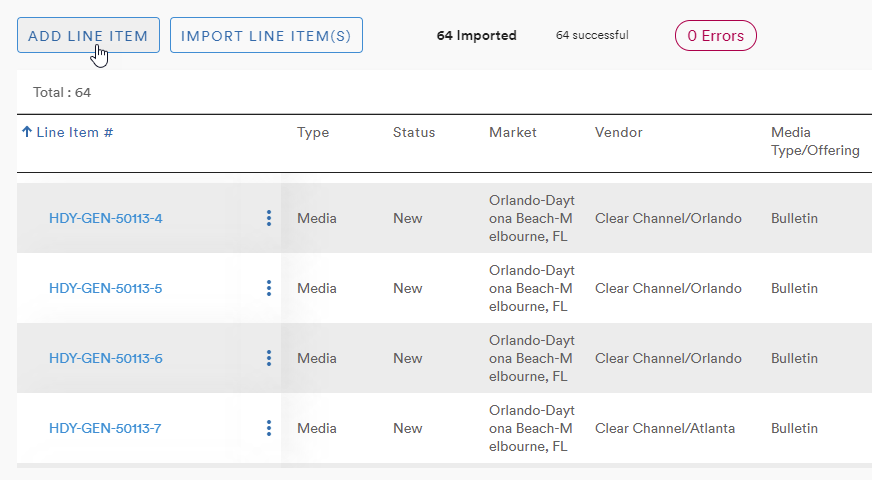Image resolution: width=872 pixels, height=480 pixels.
Task: Click market cell in HDY-GEN-50113-7 row
Action: pos(532,428)
